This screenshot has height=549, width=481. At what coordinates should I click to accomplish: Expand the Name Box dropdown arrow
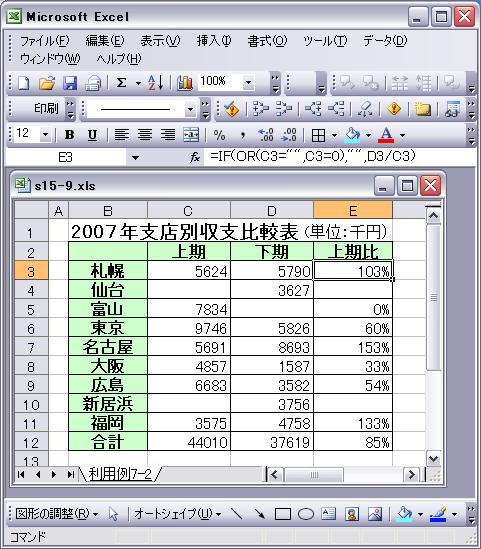click(x=135, y=158)
